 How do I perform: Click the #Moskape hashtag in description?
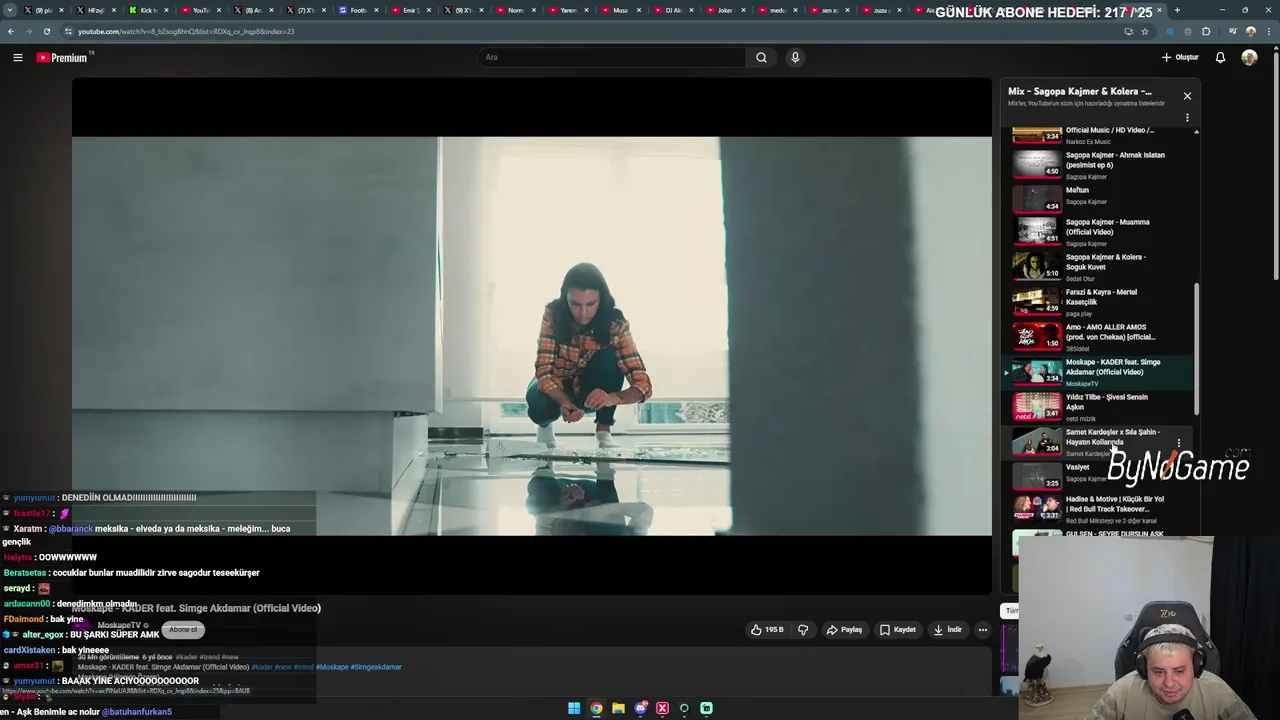(x=332, y=667)
